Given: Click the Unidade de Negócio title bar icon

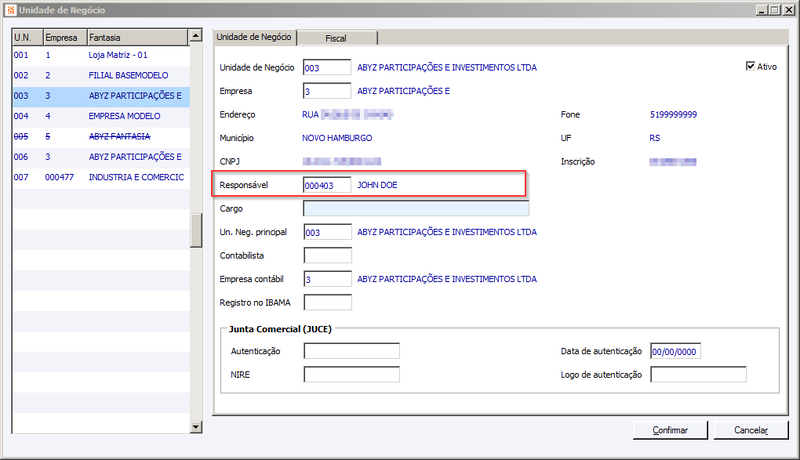Looking at the screenshot, I should point(11,10).
